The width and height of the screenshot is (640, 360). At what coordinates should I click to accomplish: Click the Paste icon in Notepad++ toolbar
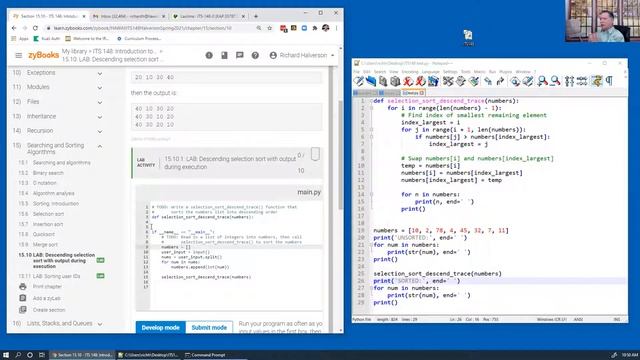click(473, 81)
